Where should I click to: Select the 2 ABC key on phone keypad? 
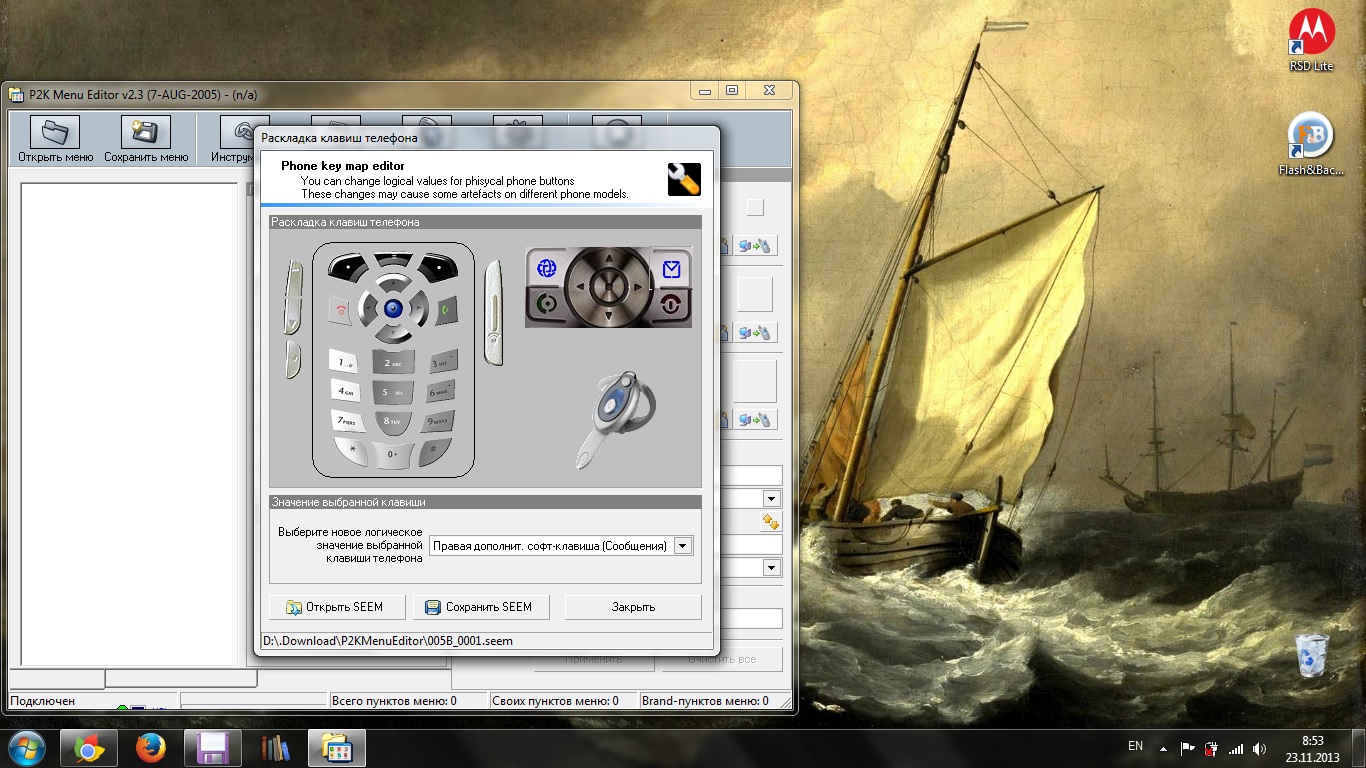[x=393, y=364]
